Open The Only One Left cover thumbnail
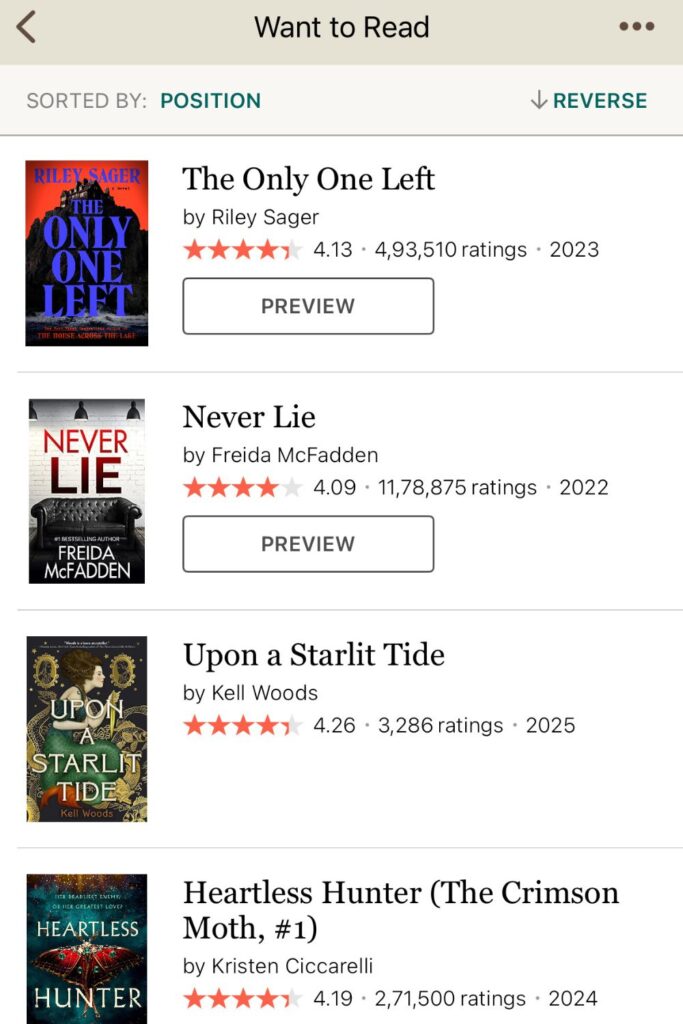The image size is (683, 1024). [x=87, y=253]
